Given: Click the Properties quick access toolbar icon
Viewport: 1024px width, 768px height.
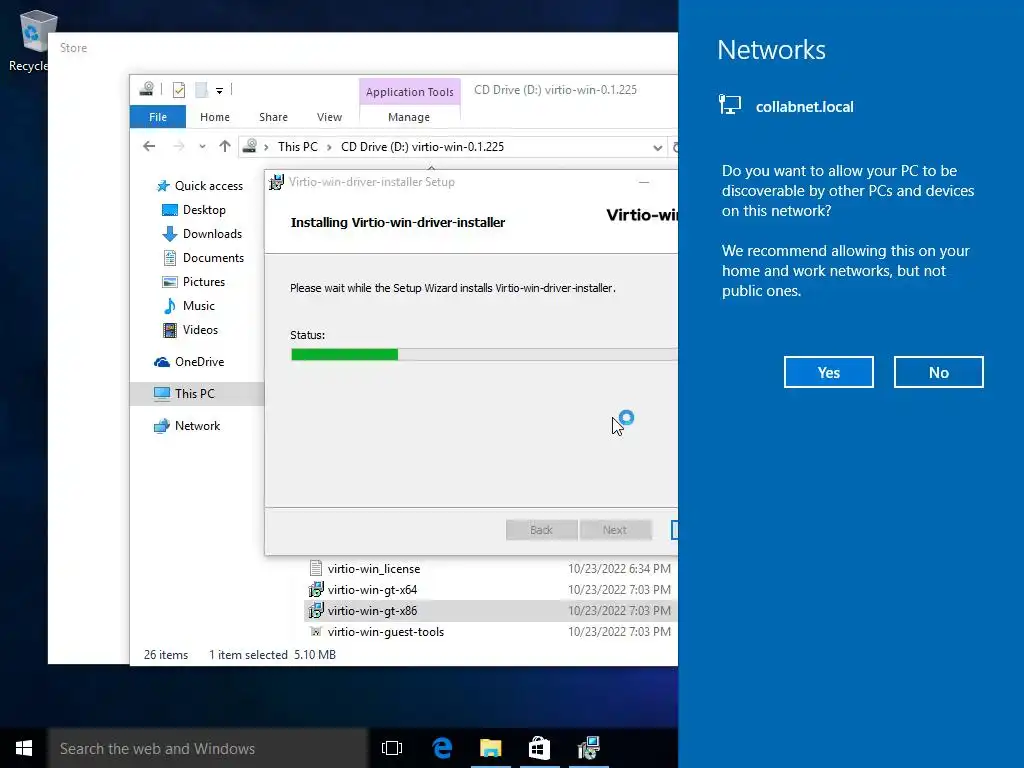Looking at the screenshot, I should 179,90.
